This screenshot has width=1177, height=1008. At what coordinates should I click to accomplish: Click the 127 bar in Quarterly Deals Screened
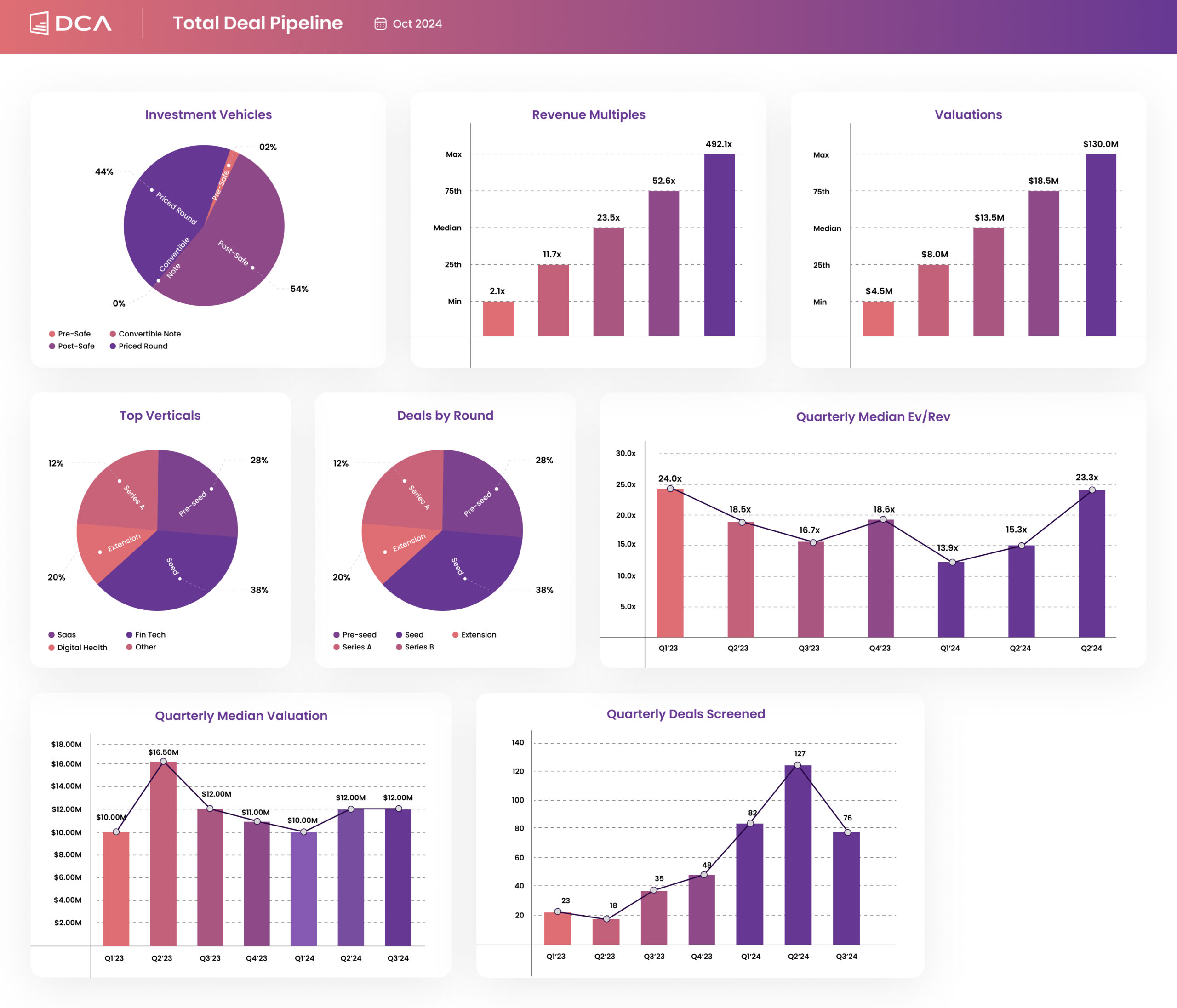coord(798,854)
